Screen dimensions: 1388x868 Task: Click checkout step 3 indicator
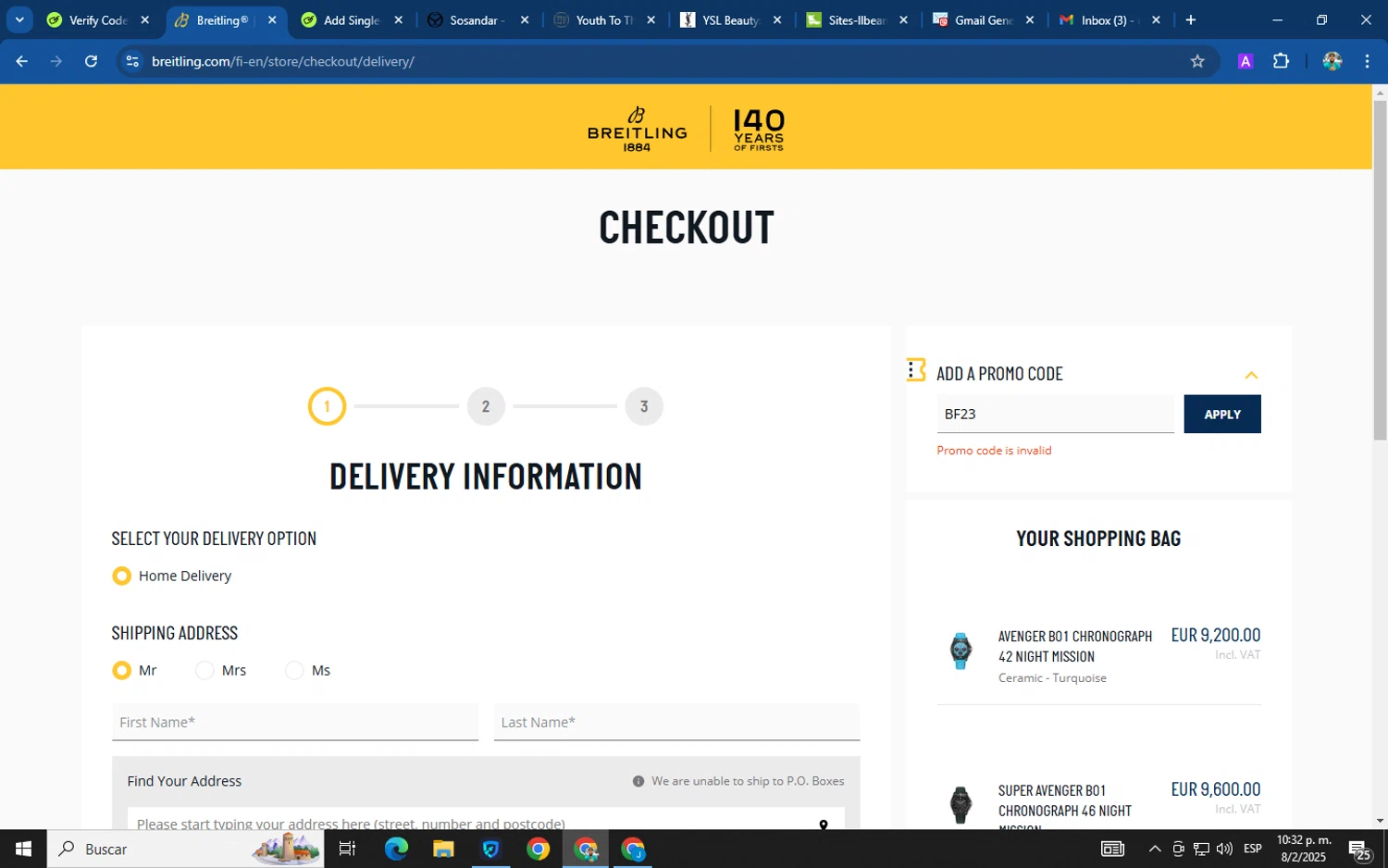(644, 406)
